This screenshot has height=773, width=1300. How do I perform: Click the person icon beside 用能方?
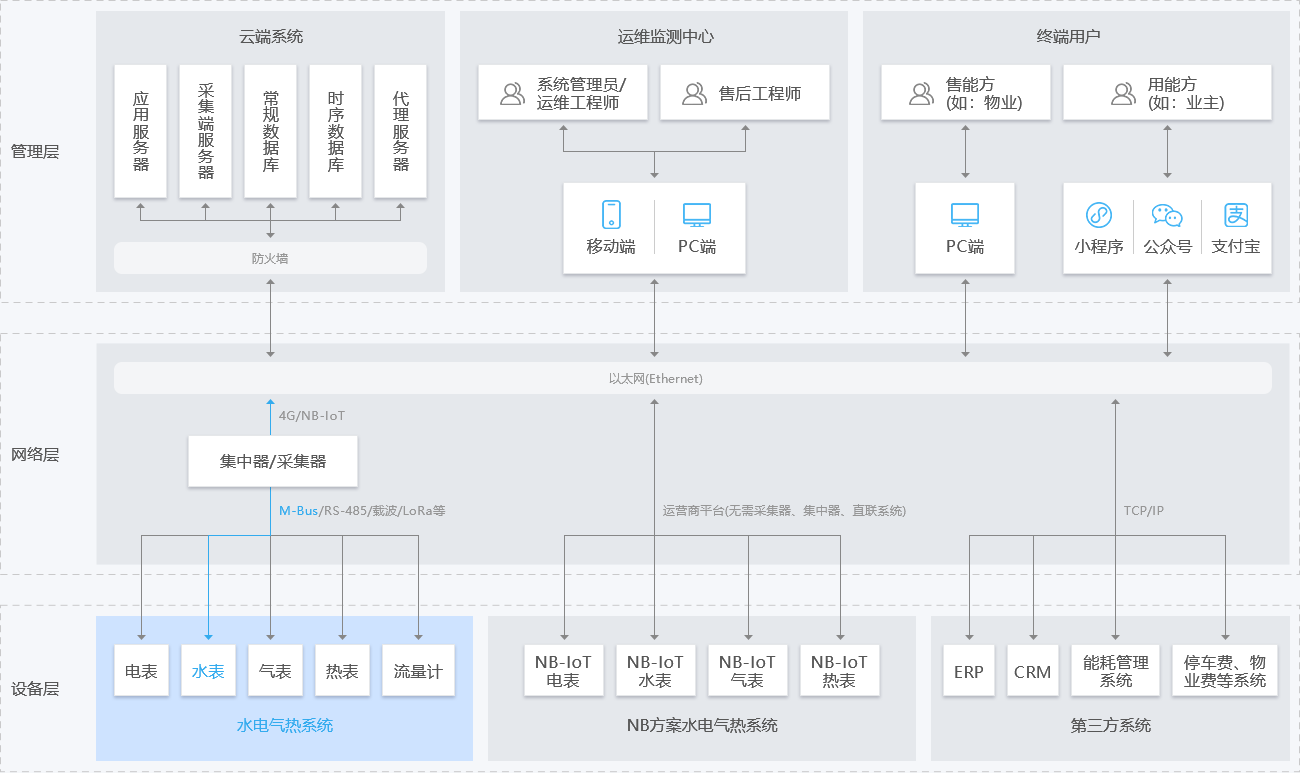pos(1123,94)
